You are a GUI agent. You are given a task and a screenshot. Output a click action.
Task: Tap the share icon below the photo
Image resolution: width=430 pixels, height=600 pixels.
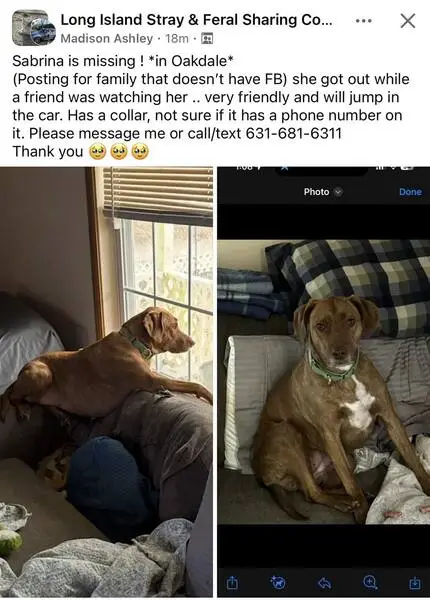[x=232, y=583]
